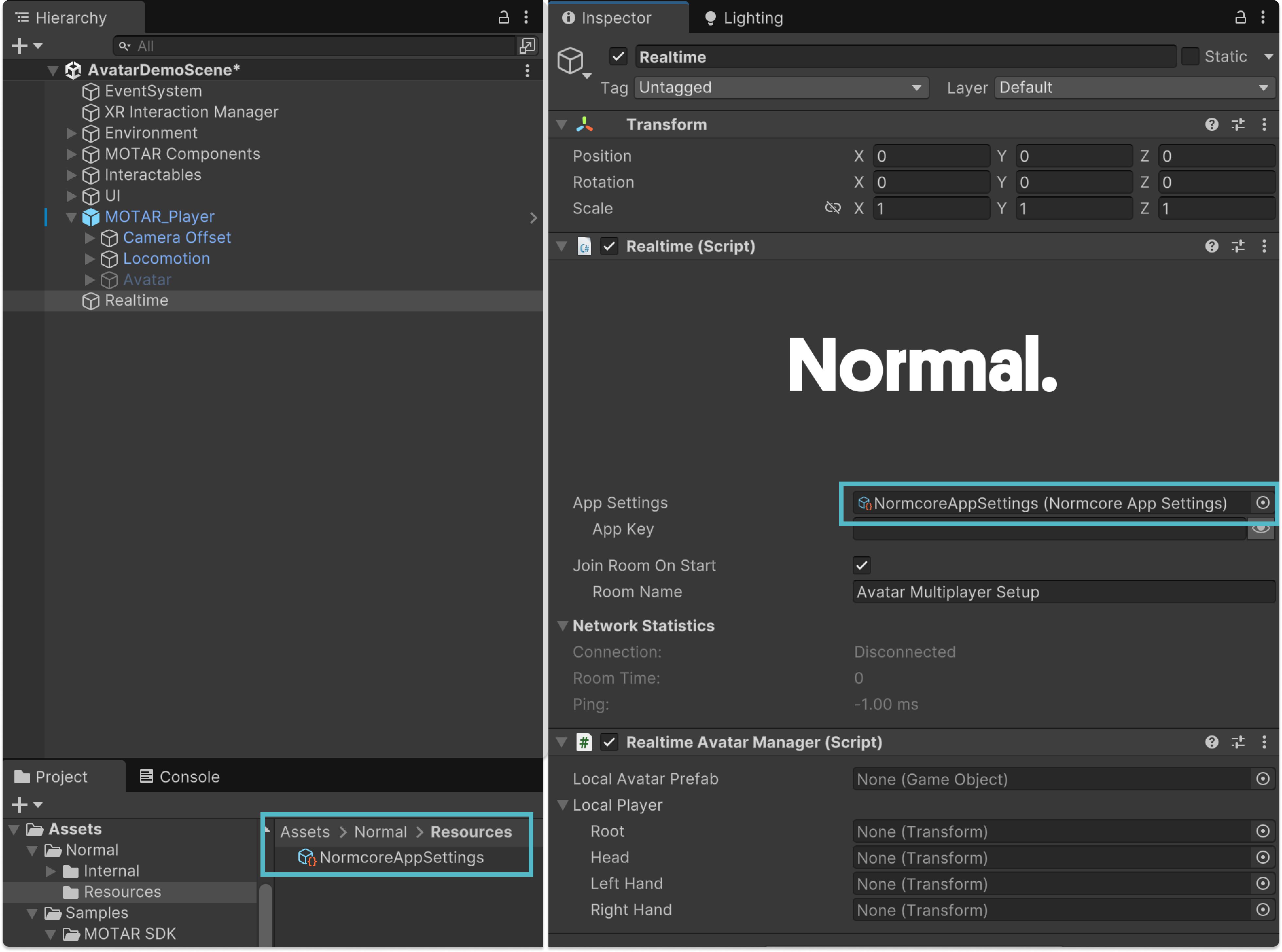The width and height of the screenshot is (1282, 952).
Task: Collapse Network Statistics section
Action: click(562, 626)
